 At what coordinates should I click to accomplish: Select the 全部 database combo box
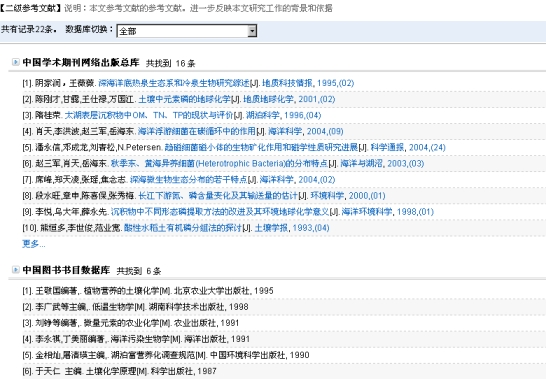tap(187, 31)
